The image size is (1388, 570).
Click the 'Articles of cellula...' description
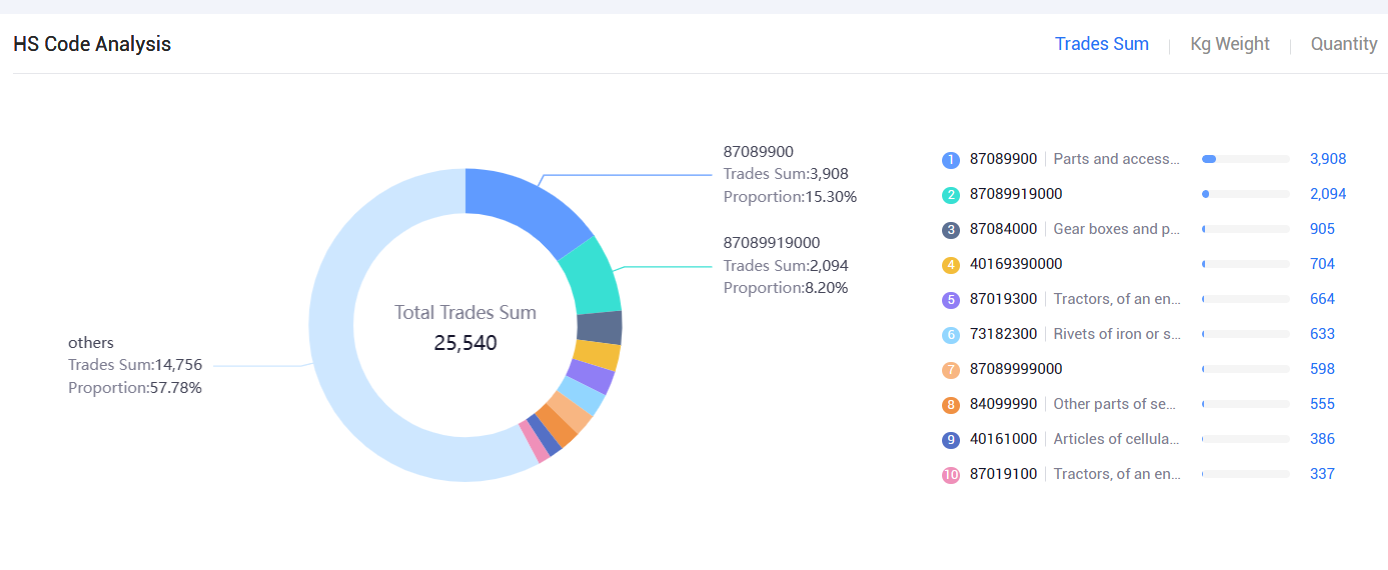[1117, 439]
